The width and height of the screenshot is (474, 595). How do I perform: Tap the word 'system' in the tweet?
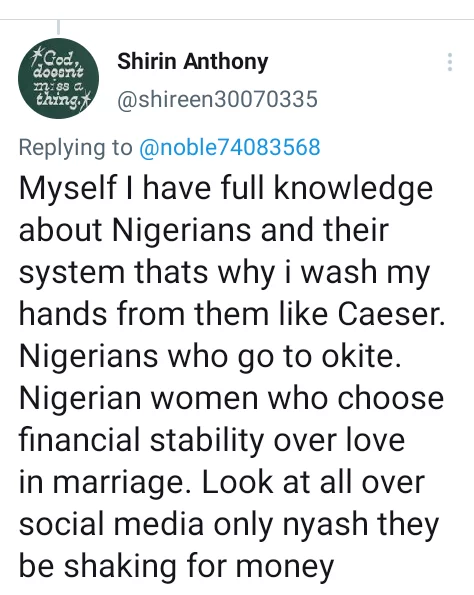pyautogui.click(x=72, y=274)
